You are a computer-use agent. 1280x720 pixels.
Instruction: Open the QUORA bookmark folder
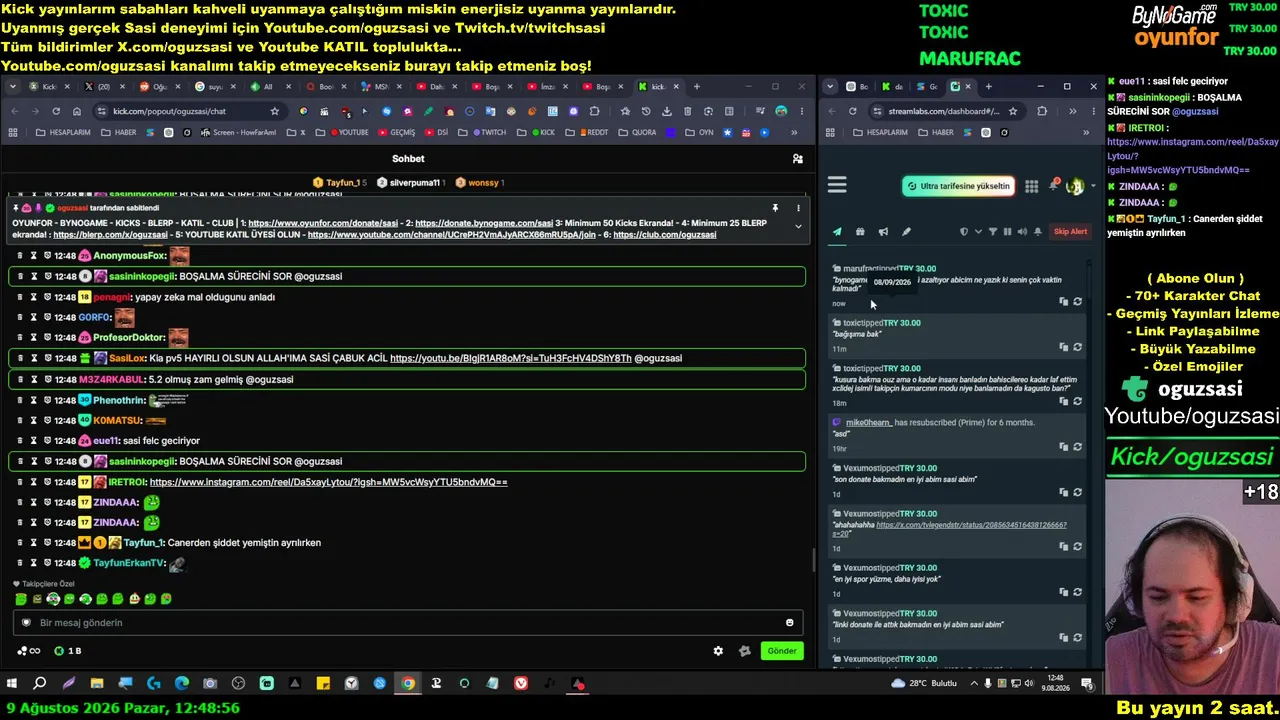pos(638,132)
